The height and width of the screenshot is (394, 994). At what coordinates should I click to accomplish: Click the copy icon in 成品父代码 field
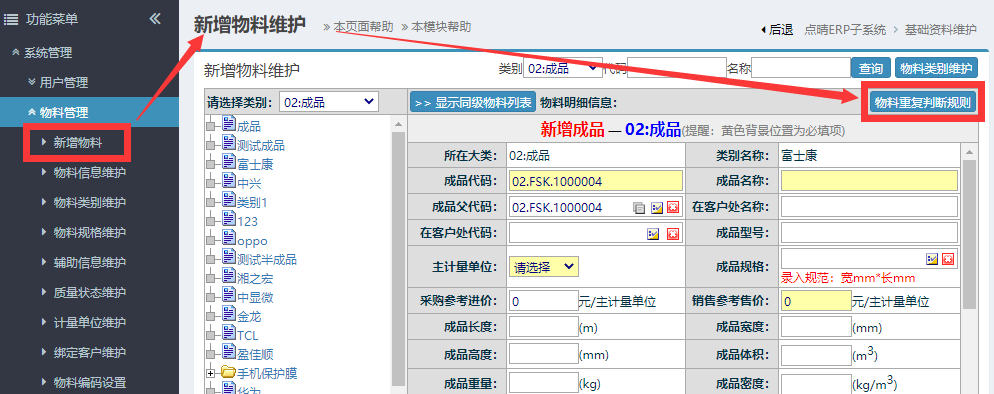(639, 207)
